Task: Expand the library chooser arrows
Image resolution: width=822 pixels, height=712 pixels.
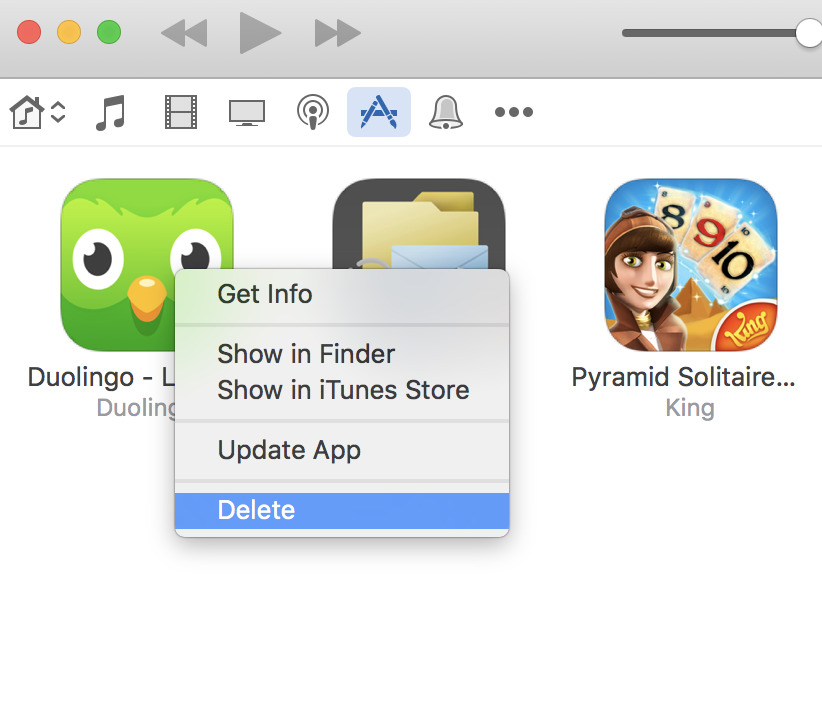Action: point(58,112)
